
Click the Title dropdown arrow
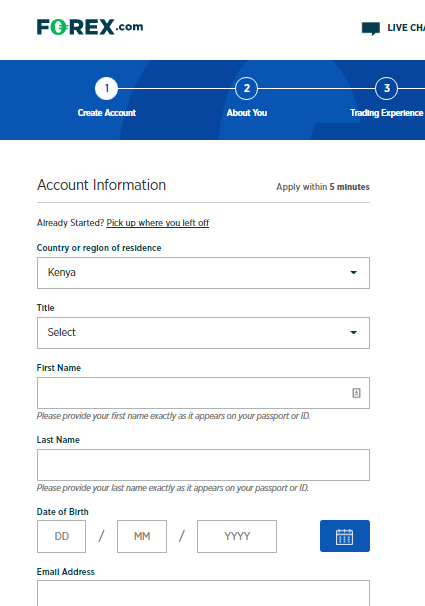click(x=353, y=333)
